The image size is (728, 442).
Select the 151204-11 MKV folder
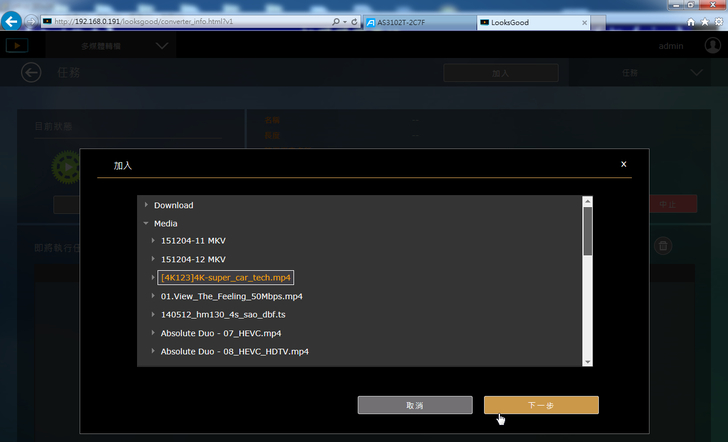193,240
